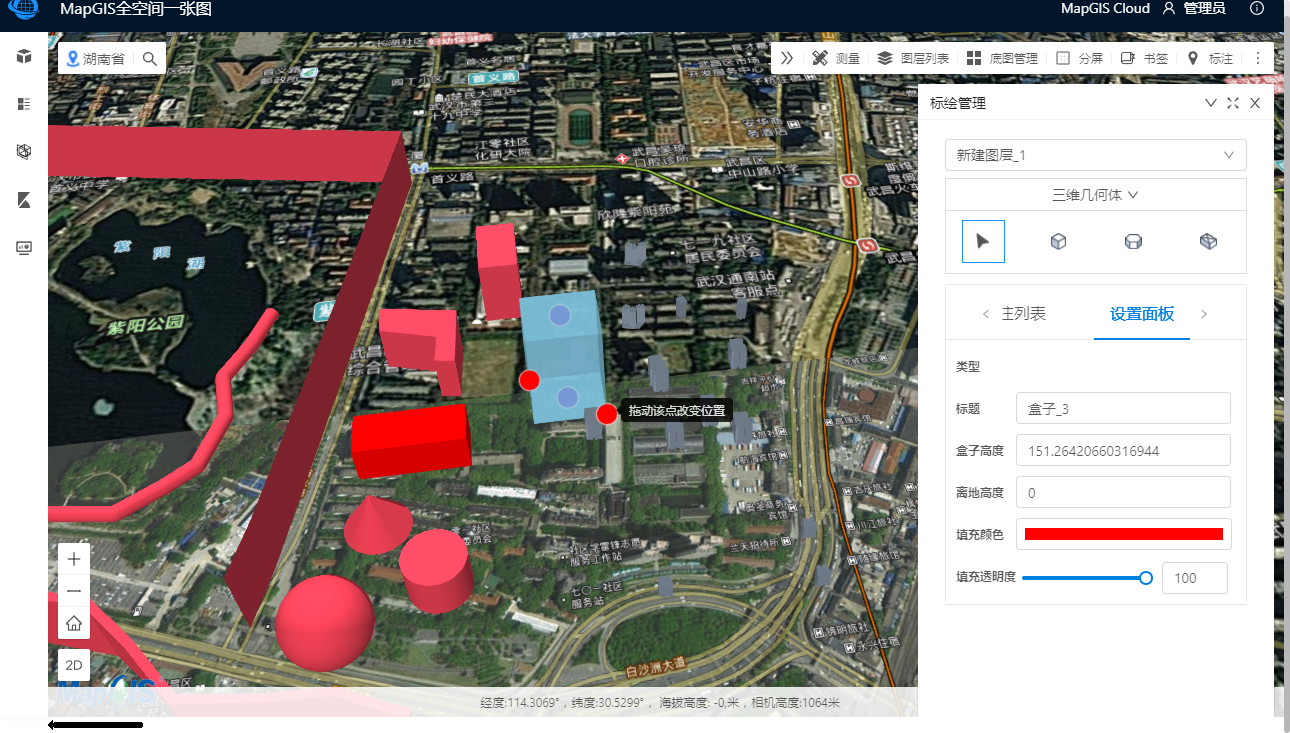Click the 填充透明度 slider handle
The image size is (1290, 733).
coord(1146,578)
